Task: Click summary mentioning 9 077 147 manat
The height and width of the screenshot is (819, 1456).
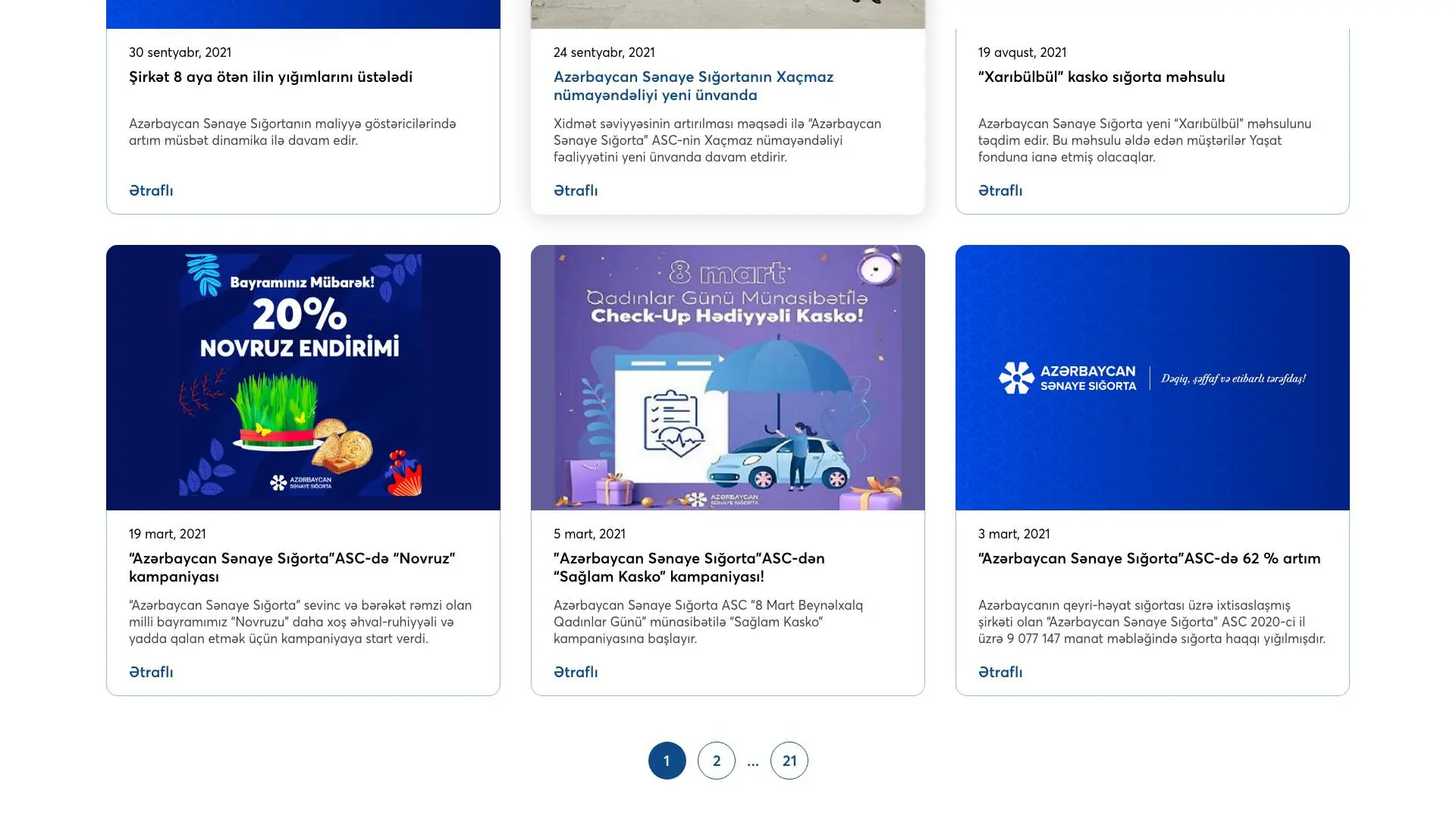Action: pyautogui.click(x=1152, y=622)
